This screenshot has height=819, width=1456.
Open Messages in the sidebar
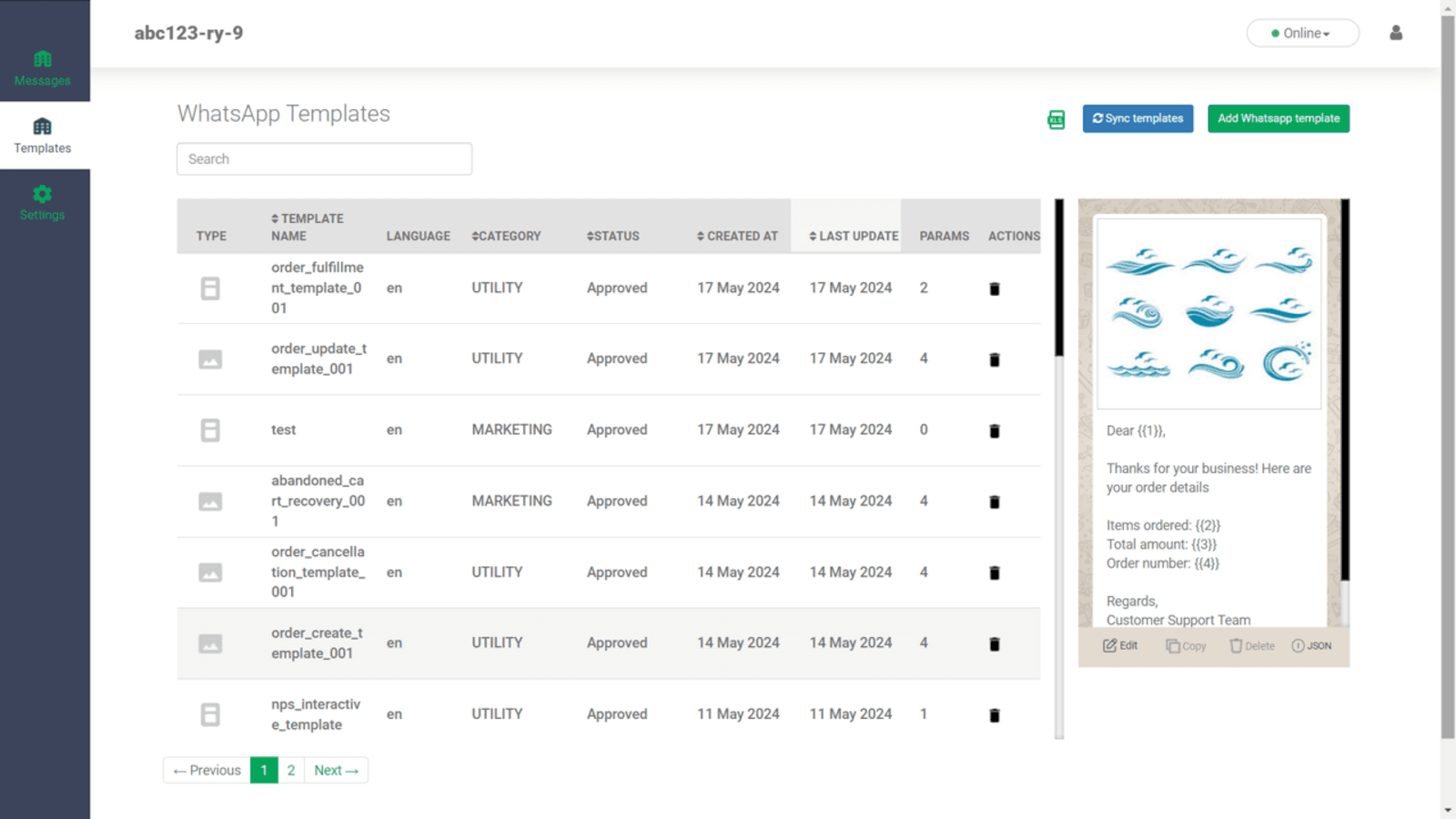coord(43,68)
